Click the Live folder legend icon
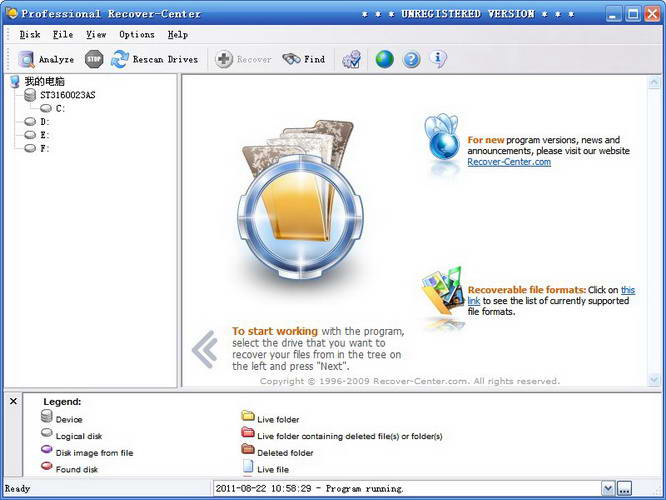666x500 pixels. click(x=248, y=416)
